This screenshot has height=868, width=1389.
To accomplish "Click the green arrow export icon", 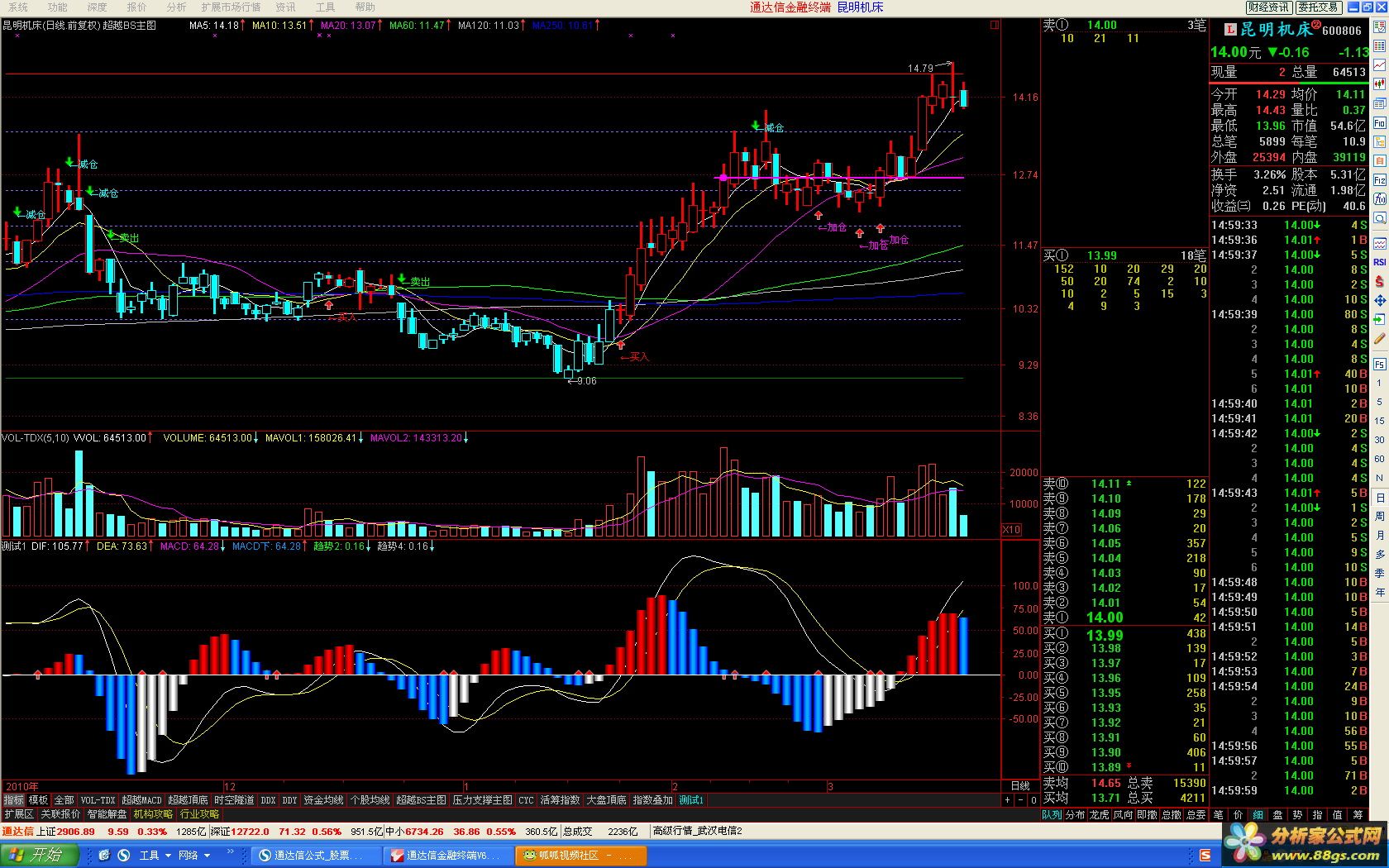I will pos(1379,320).
